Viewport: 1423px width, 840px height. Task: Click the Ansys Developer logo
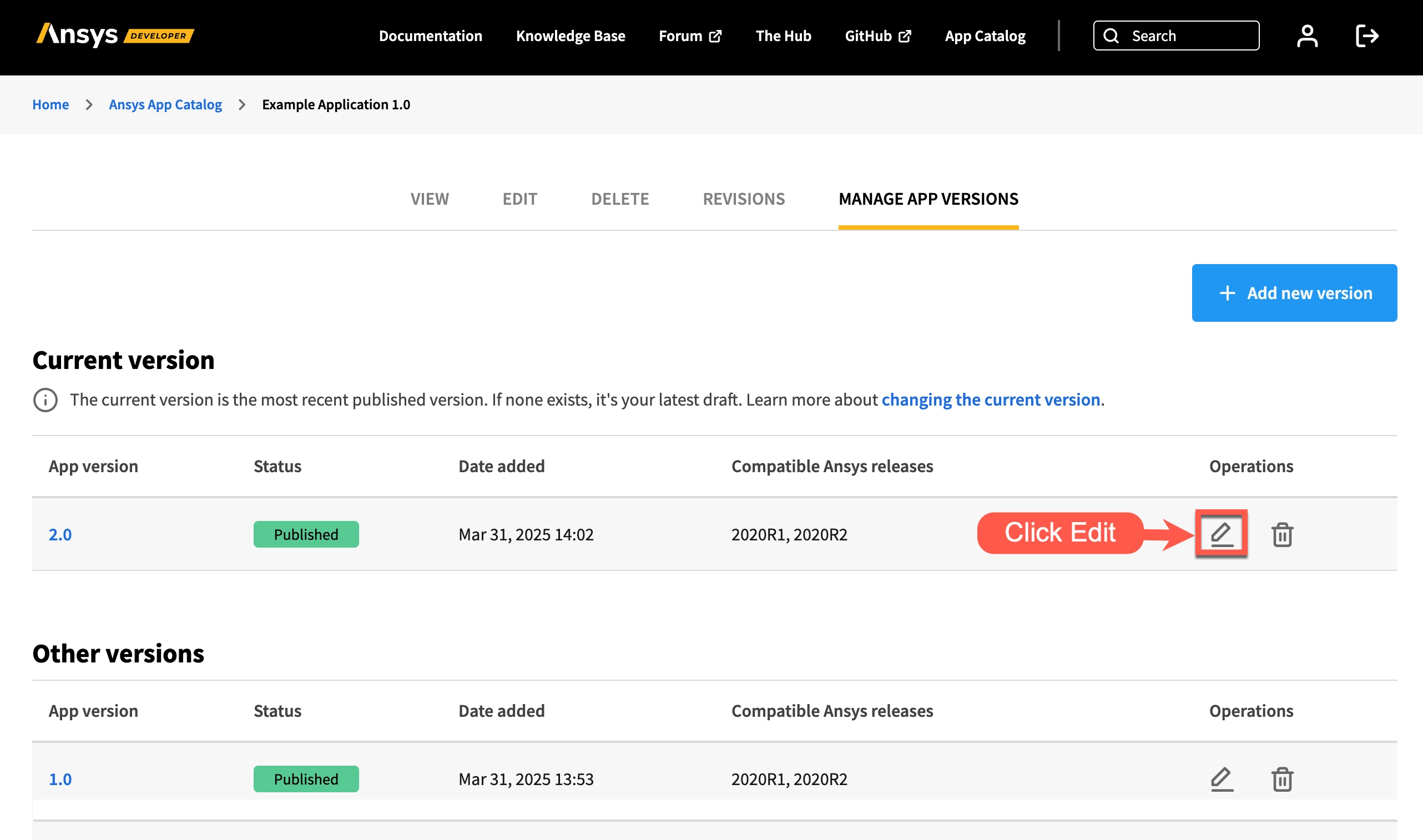(x=115, y=35)
